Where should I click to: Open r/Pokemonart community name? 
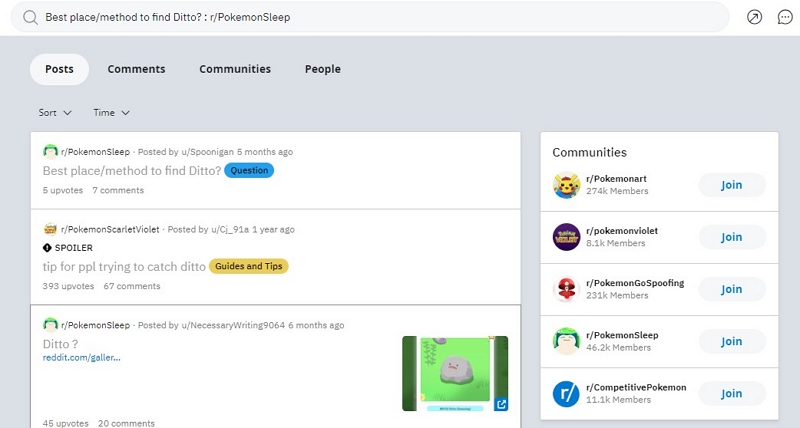[616, 179]
